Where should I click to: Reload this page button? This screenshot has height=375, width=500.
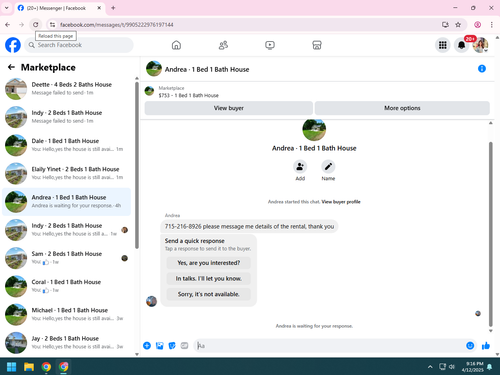point(36,25)
